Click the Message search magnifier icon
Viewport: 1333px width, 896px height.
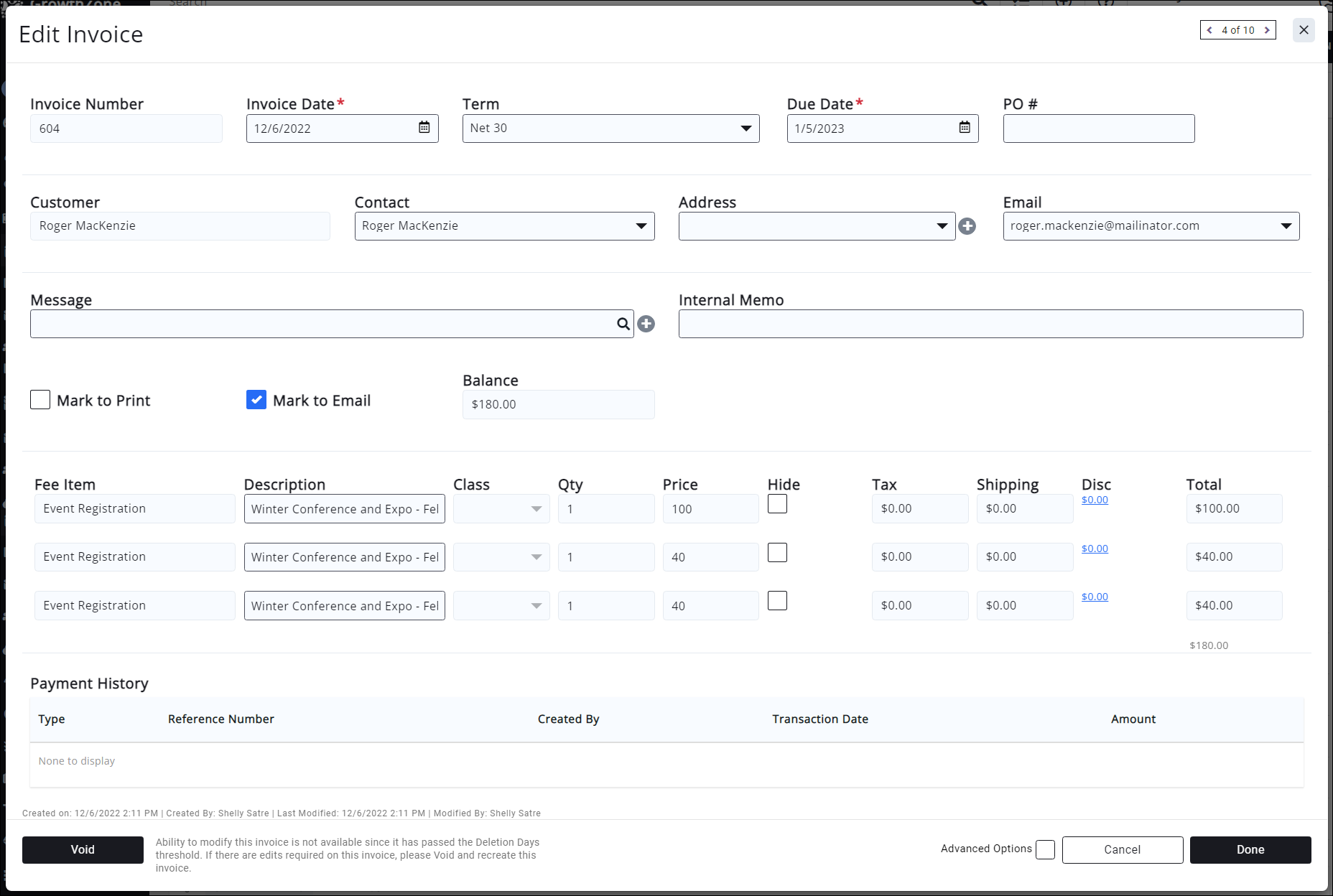(x=623, y=324)
